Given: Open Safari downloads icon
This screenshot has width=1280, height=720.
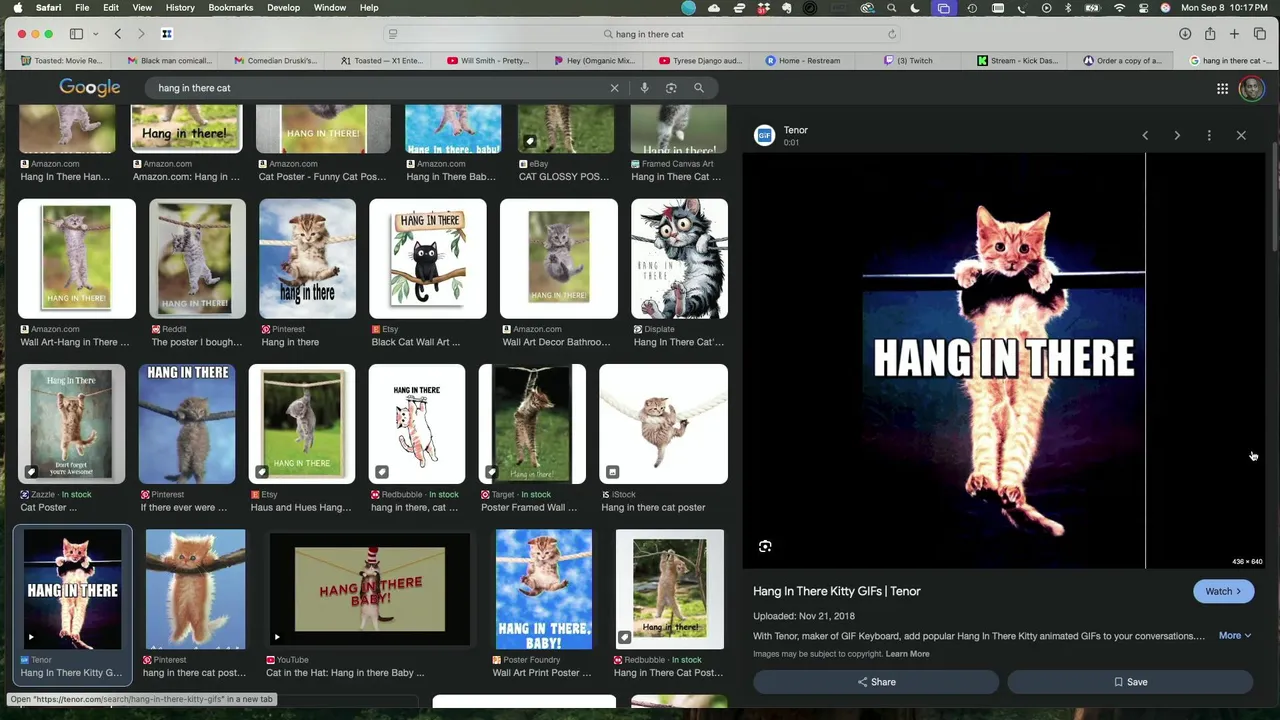Looking at the screenshot, I should [1185, 34].
